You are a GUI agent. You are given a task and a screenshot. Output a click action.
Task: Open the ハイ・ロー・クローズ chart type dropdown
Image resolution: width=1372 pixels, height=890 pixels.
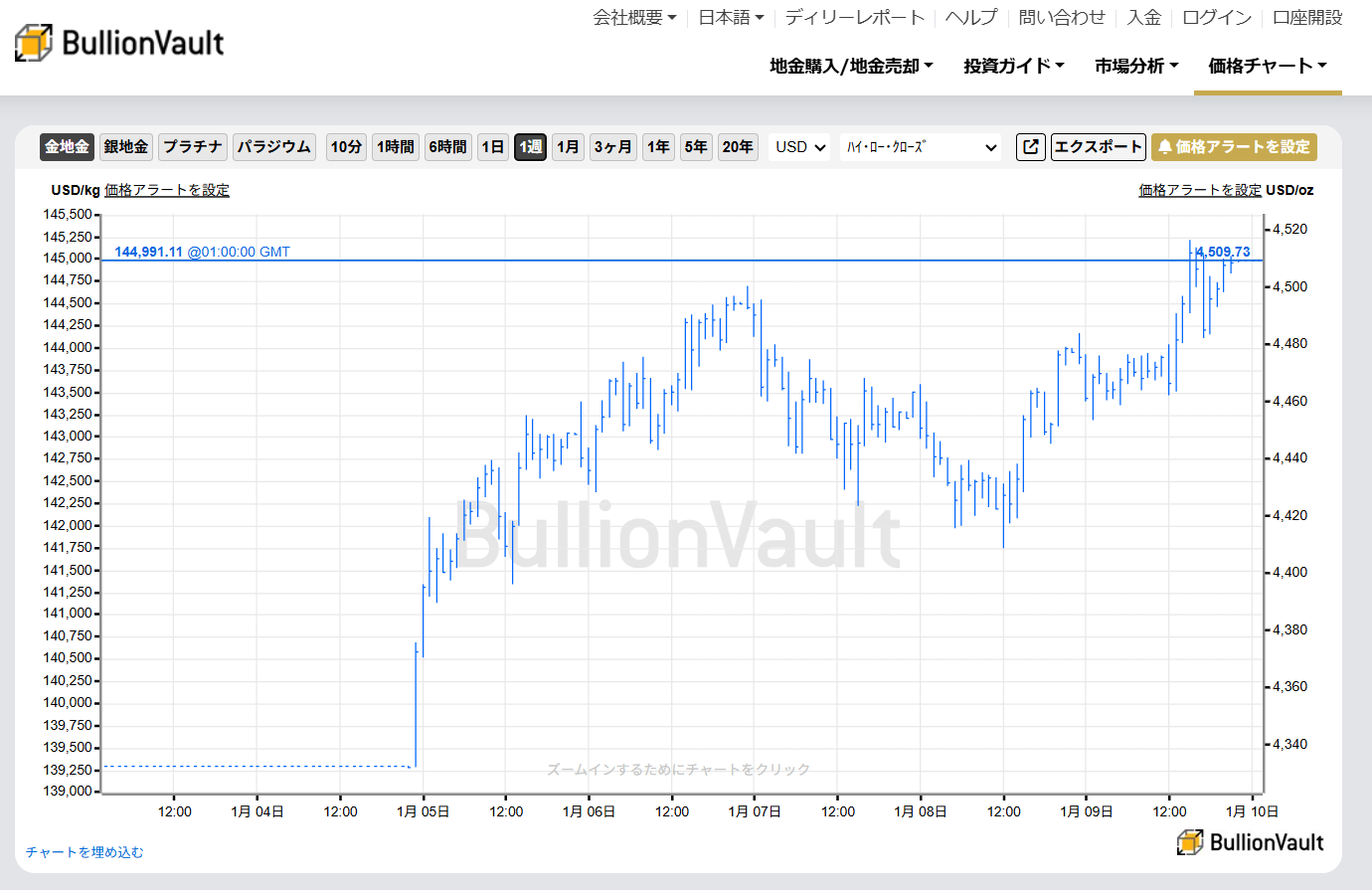pos(920,146)
